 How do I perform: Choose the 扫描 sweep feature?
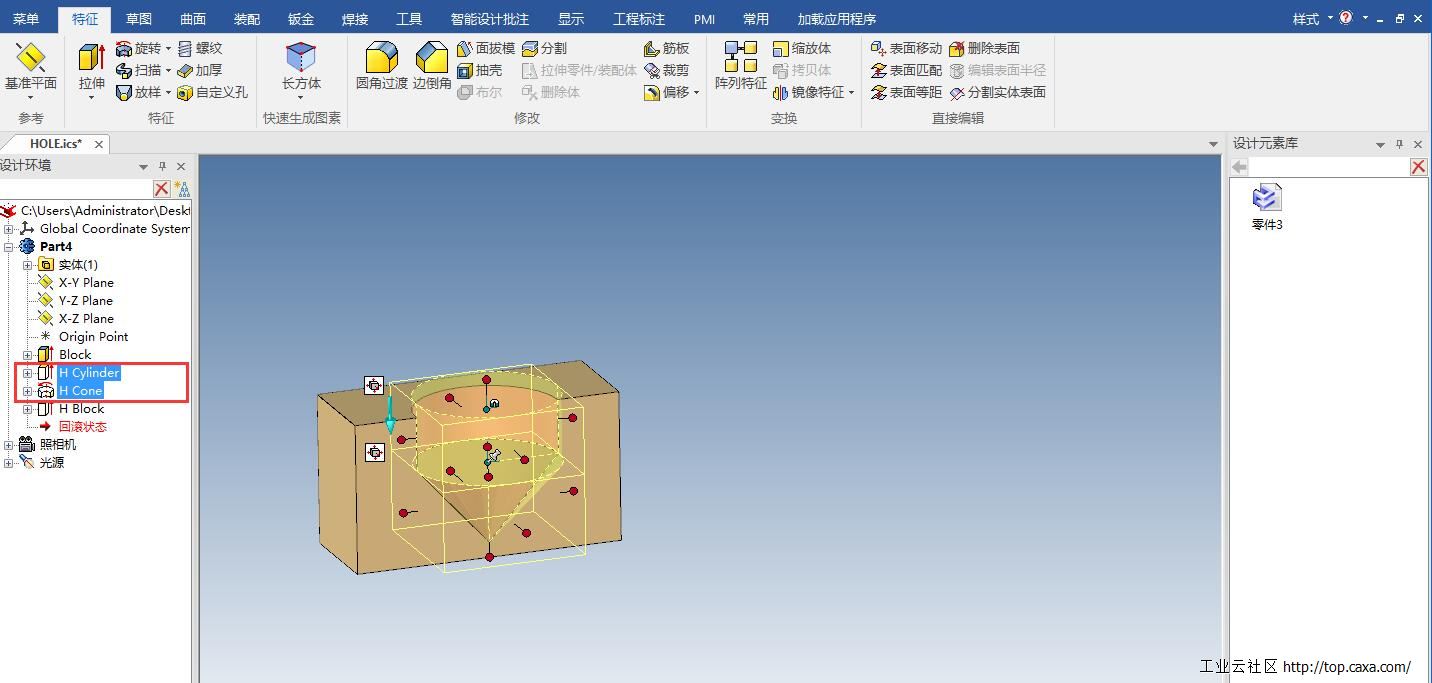pos(138,70)
